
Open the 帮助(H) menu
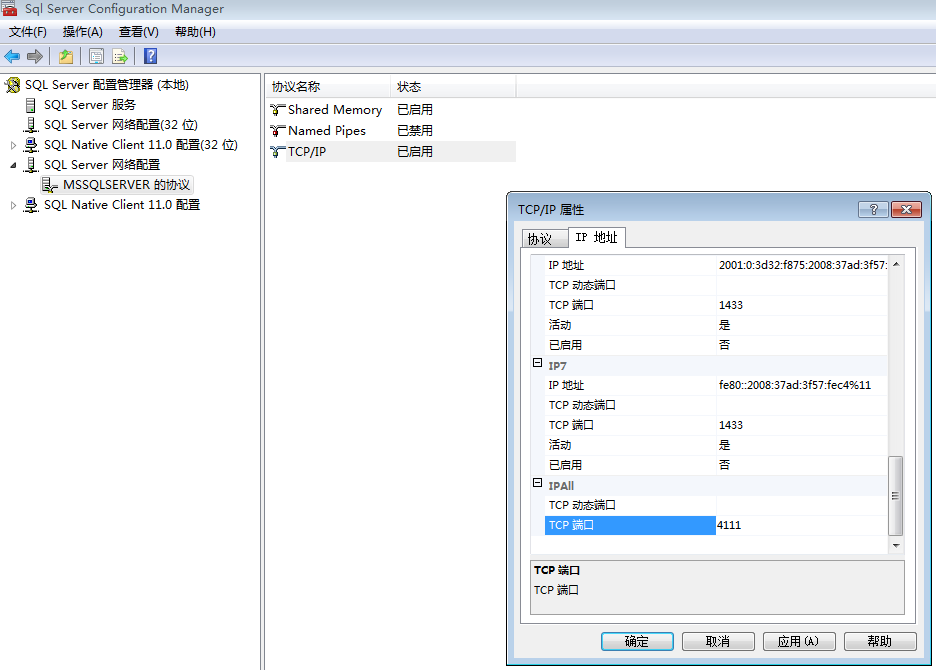[x=195, y=32]
